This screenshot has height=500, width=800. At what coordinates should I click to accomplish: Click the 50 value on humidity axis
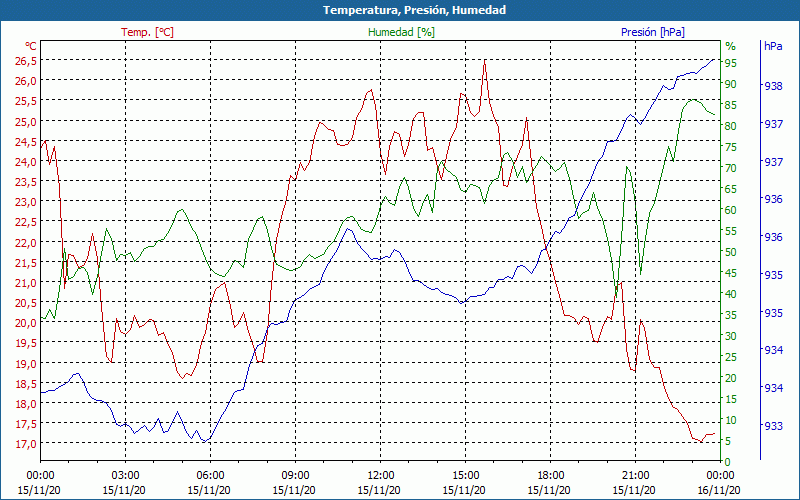[731, 252]
